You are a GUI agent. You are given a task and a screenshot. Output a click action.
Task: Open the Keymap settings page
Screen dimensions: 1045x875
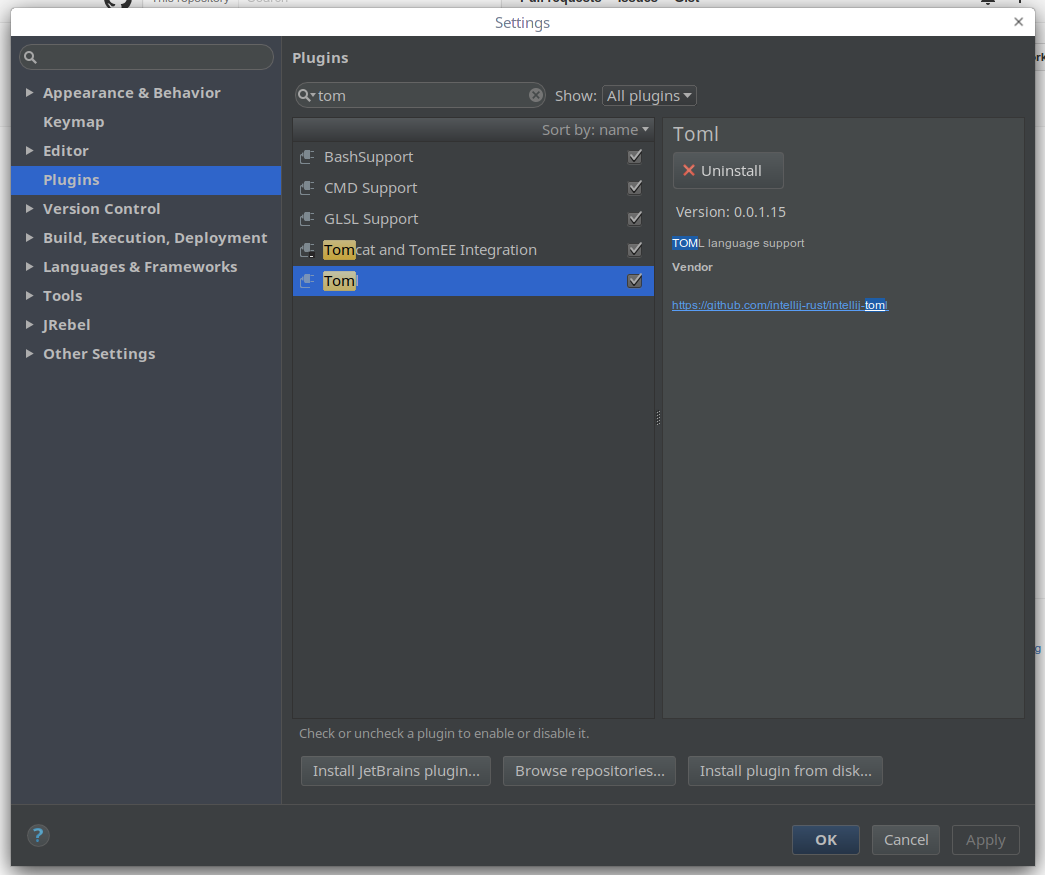(x=74, y=122)
